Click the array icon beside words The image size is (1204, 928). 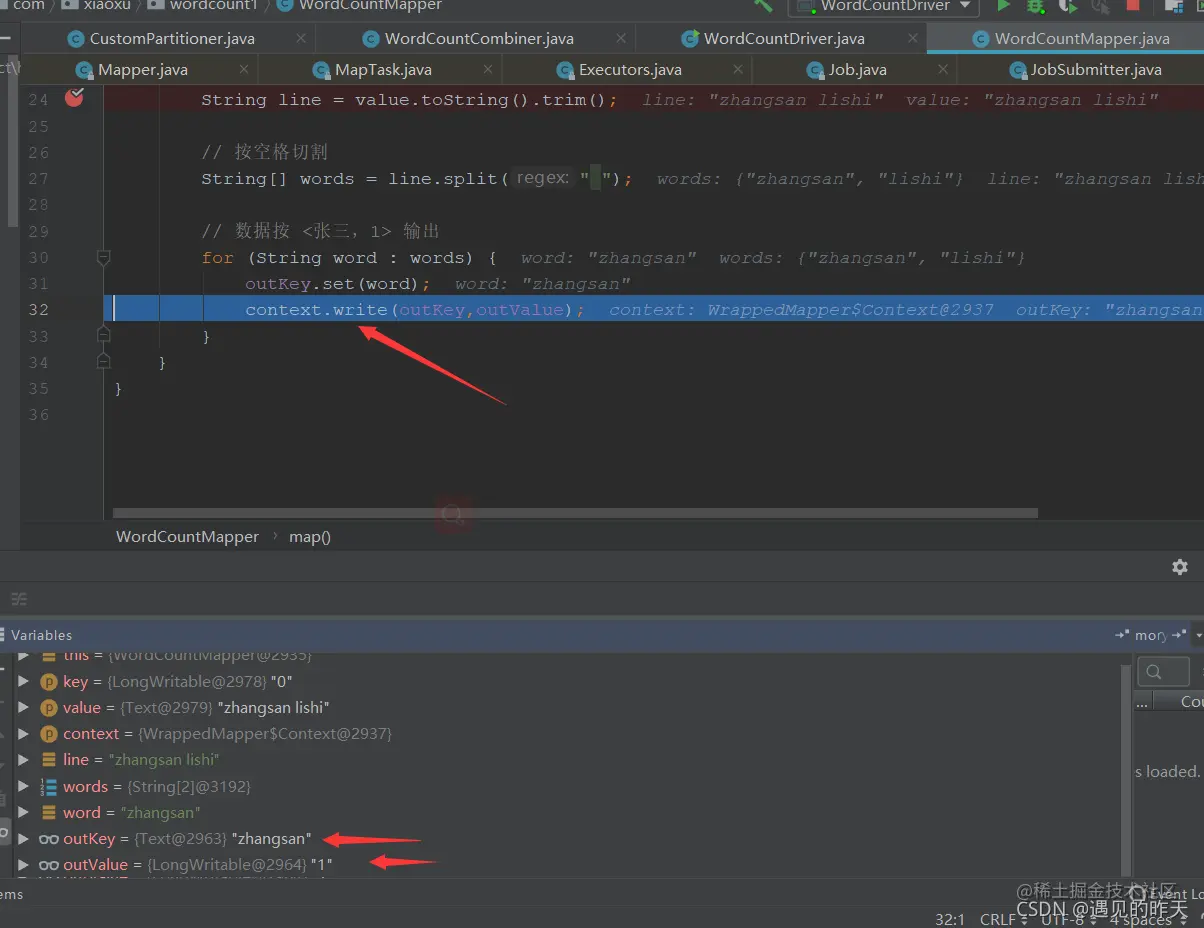click(x=48, y=786)
